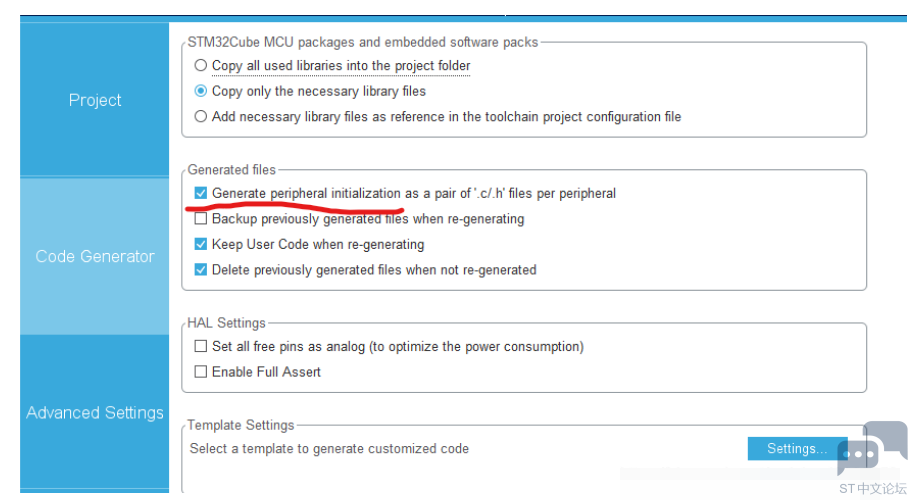Toggle Generate peripheral initialization as '.c/.h' pair
The width and height of the screenshot is (916, 504).
pyautogui.click(x=201, y=193)
